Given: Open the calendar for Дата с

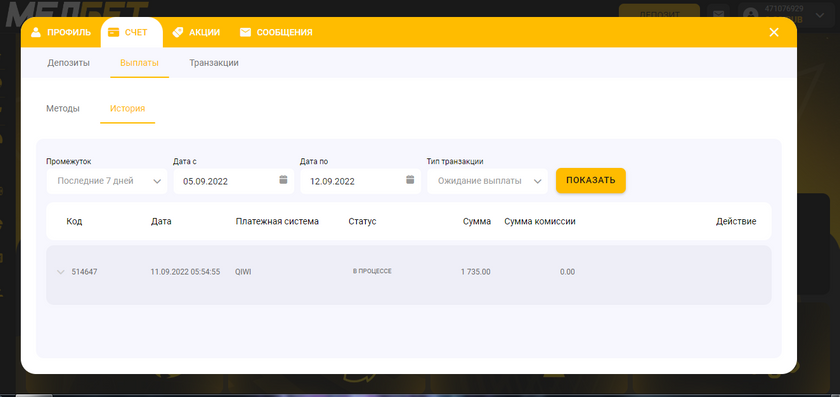Looking at the screenshot, I should 283,179.
